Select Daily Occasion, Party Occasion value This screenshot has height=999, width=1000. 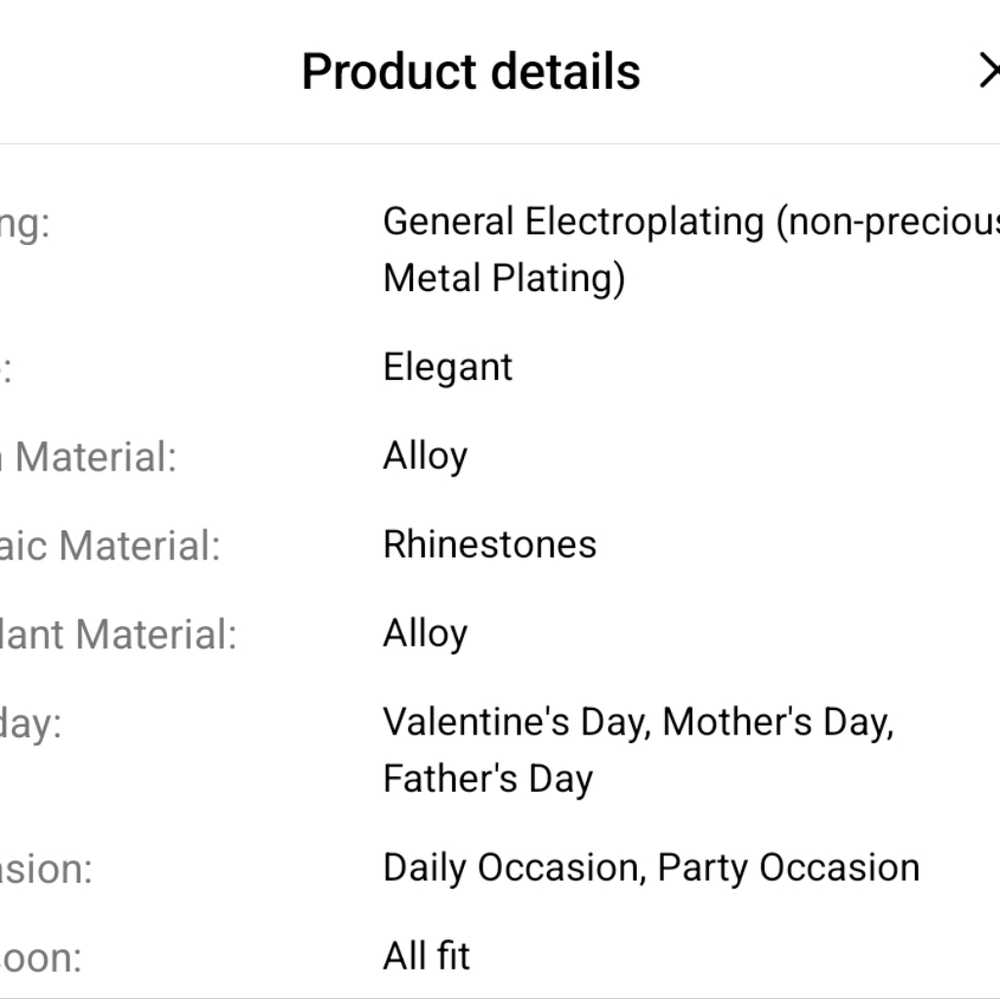[x=651, y=868]
